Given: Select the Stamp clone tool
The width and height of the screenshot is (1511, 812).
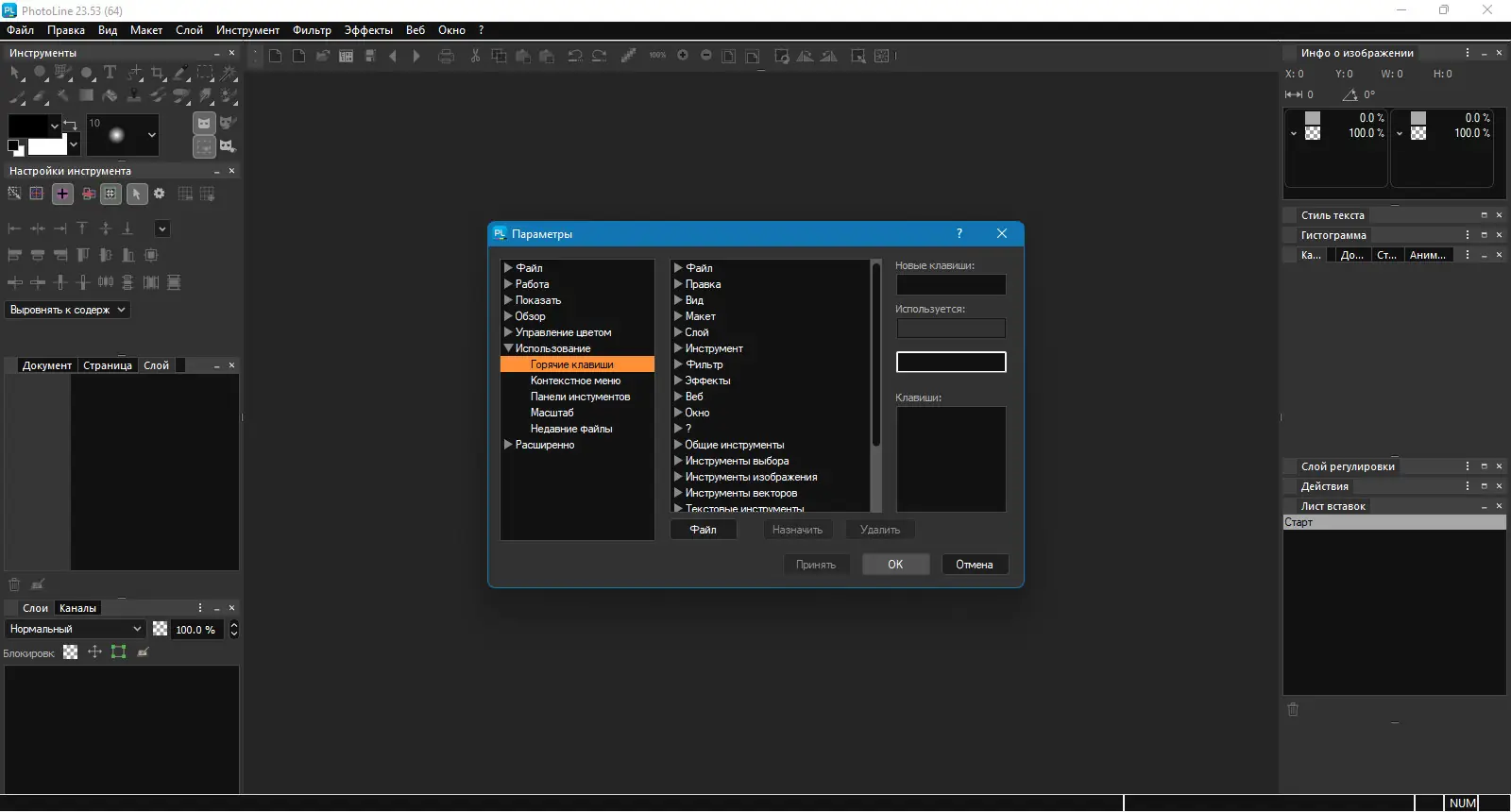Looking at the screenshot, I should (134, 95).
